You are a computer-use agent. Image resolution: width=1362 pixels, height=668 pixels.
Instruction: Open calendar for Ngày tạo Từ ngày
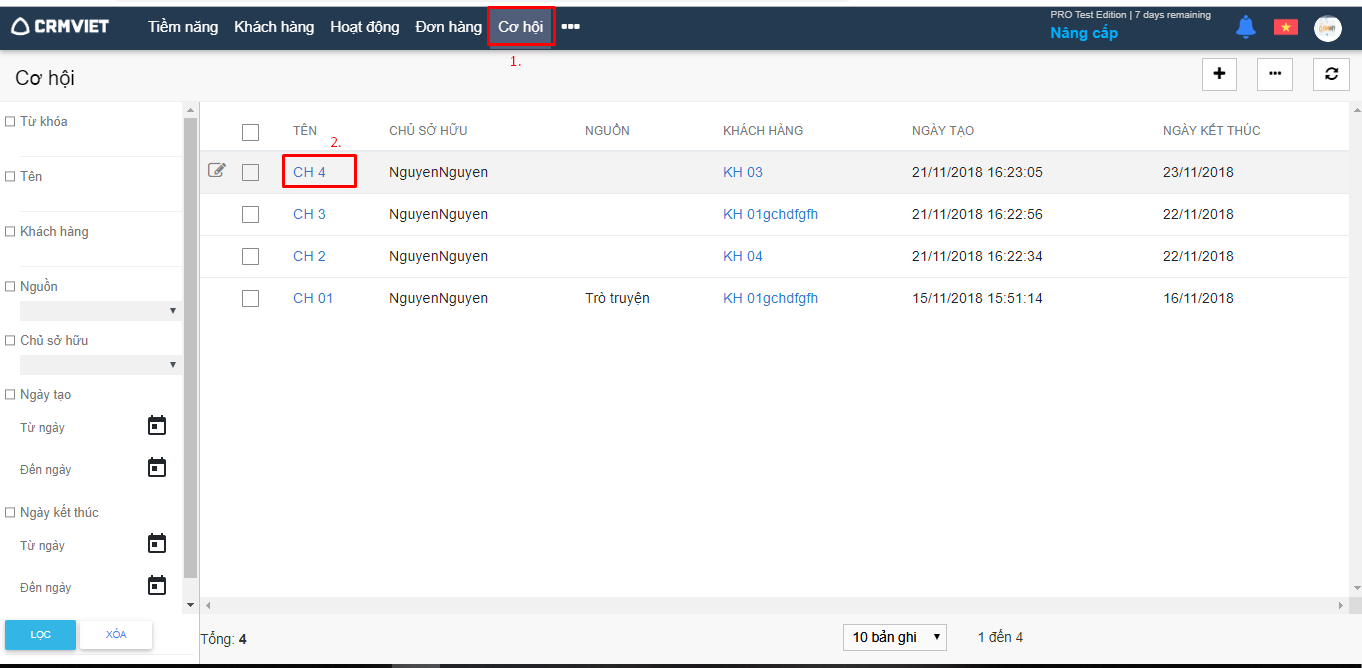pos(157,426)
